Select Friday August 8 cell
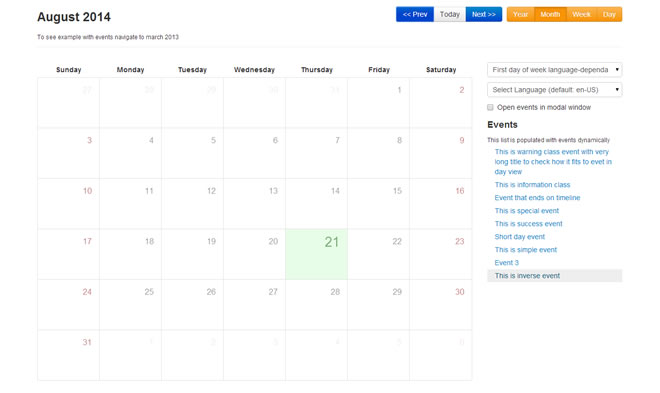This screenshot has height=393, width=660. 378,153
